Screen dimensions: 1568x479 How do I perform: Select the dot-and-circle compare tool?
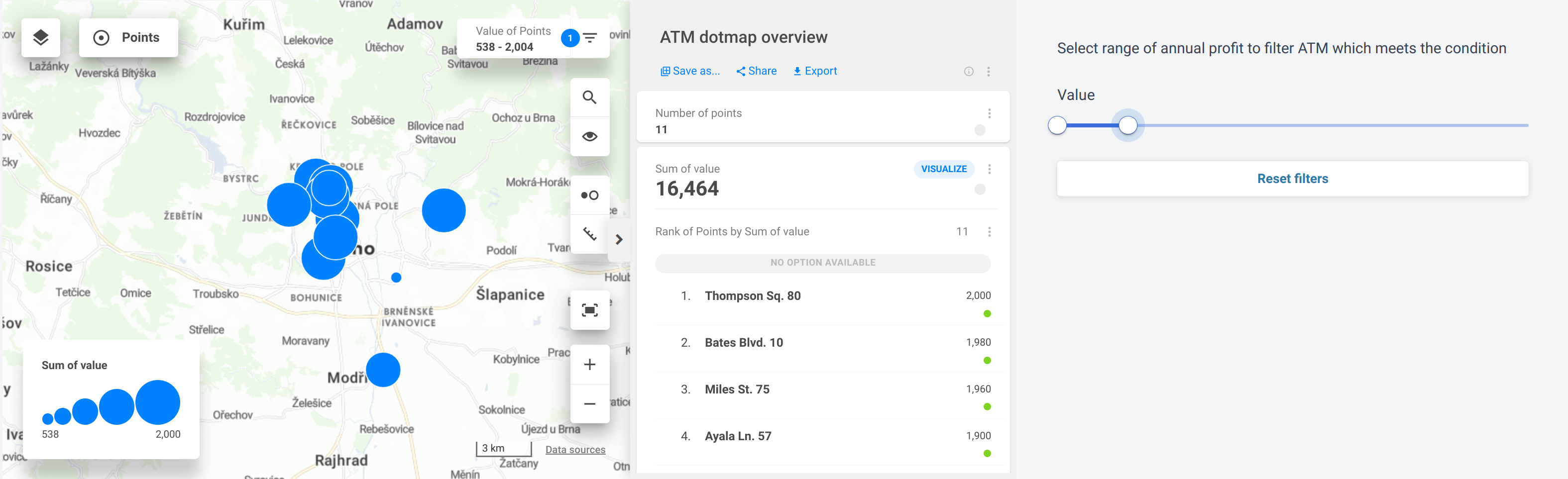(589, 195)
